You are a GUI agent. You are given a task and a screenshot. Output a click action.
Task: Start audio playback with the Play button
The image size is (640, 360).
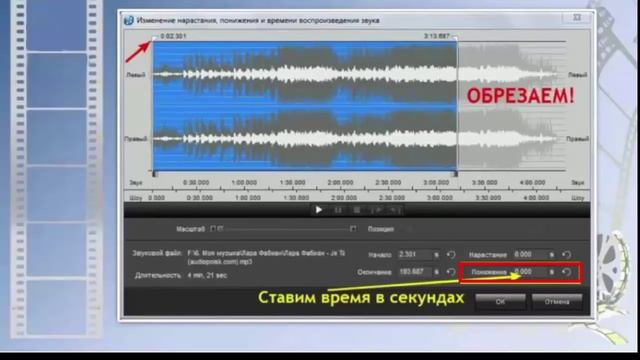319,210
